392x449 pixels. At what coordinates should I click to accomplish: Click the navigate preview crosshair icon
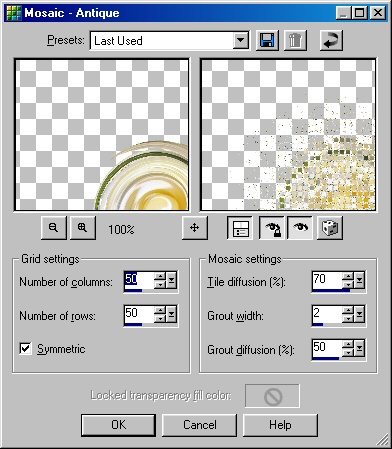[195, 228]
